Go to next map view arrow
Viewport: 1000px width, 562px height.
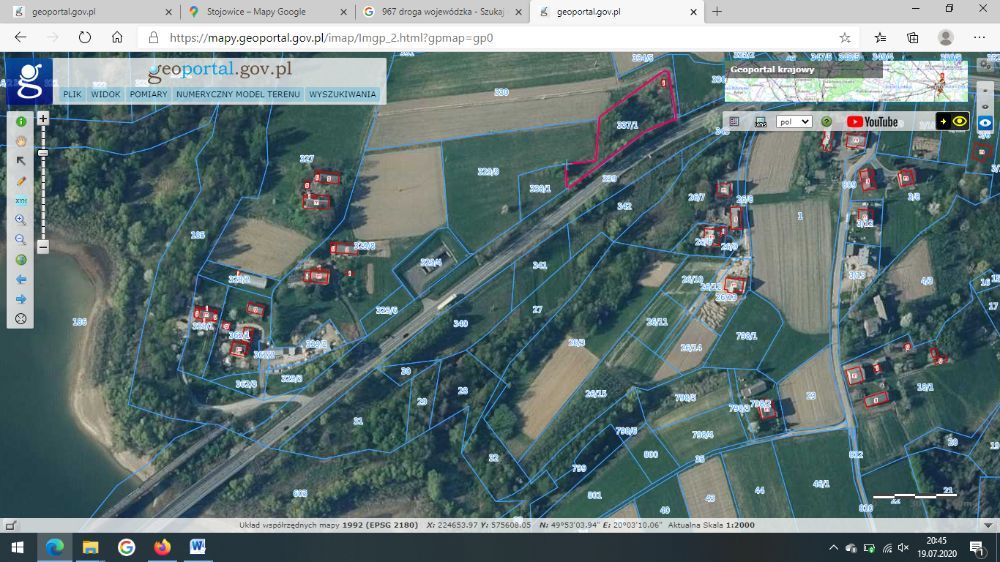point(21,299)
